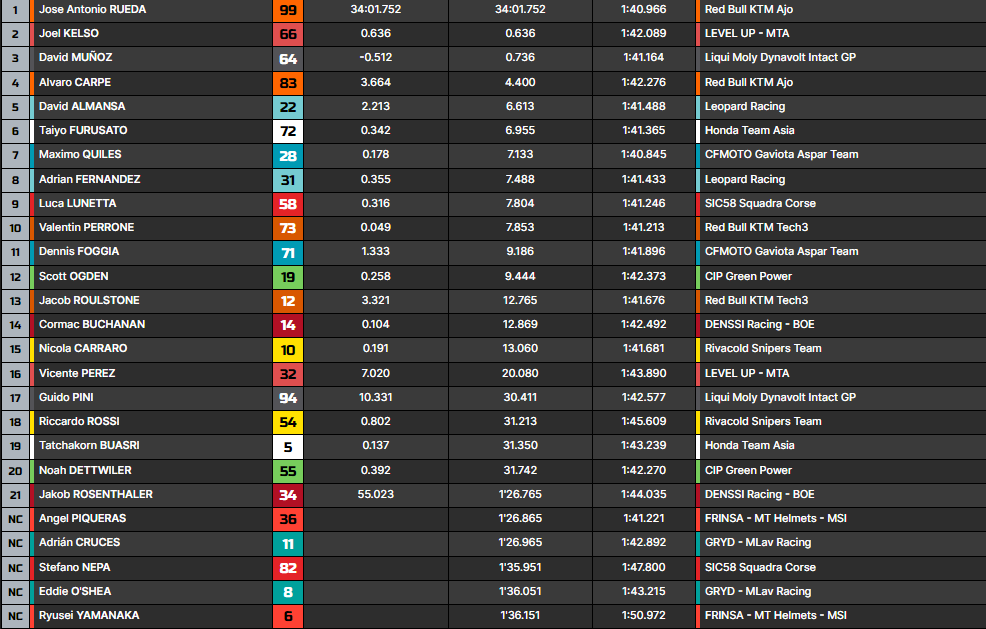Click Ryusei YAMANAKA in the last row
The width and height of the screenshot is (986, 629).
89,616
